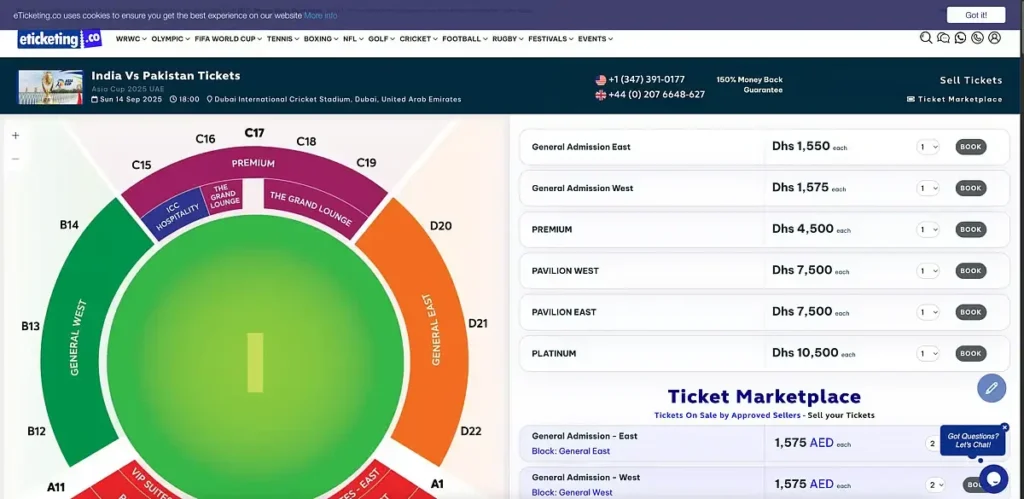
Task: Expand the TENNIS menu
Action: coord(283,39)
